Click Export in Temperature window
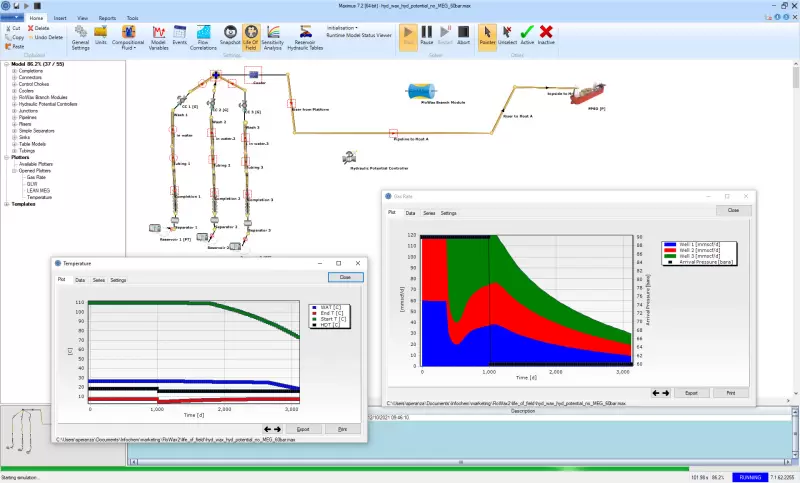800x483 pixels. tap(303, 429)
